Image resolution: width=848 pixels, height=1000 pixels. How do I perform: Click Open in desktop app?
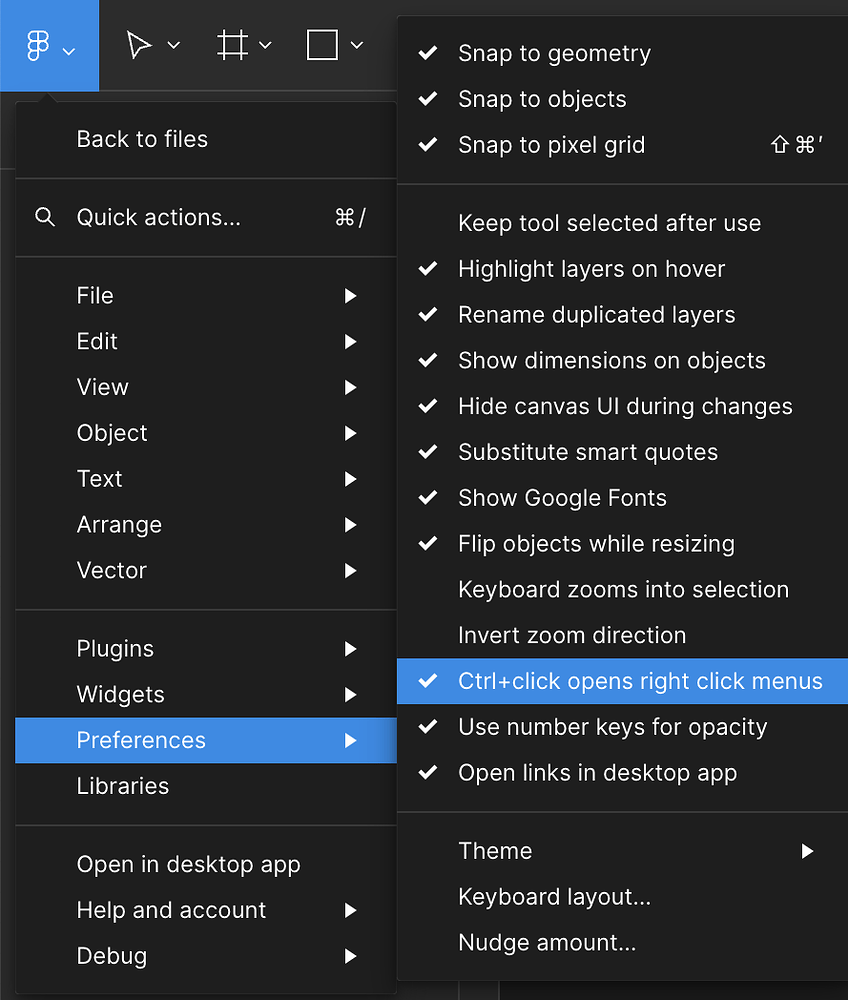click(x=188, y=864)
